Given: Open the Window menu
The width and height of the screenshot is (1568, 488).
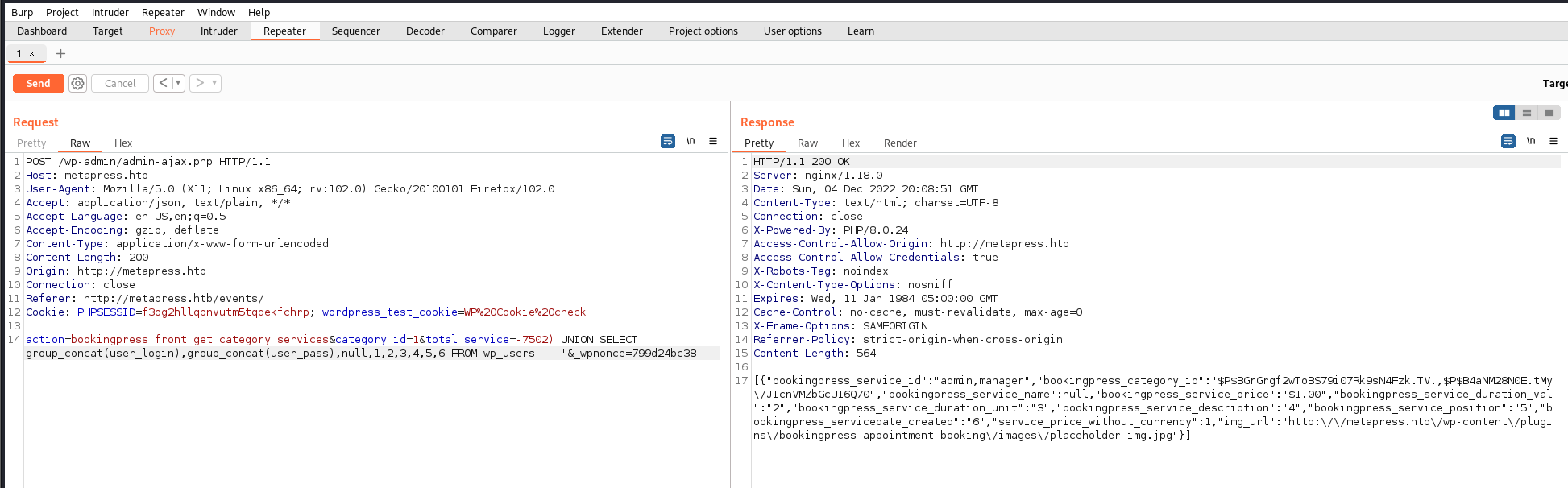Looking at the screenshot, I should pyautogui.click(x=216, y=12).
